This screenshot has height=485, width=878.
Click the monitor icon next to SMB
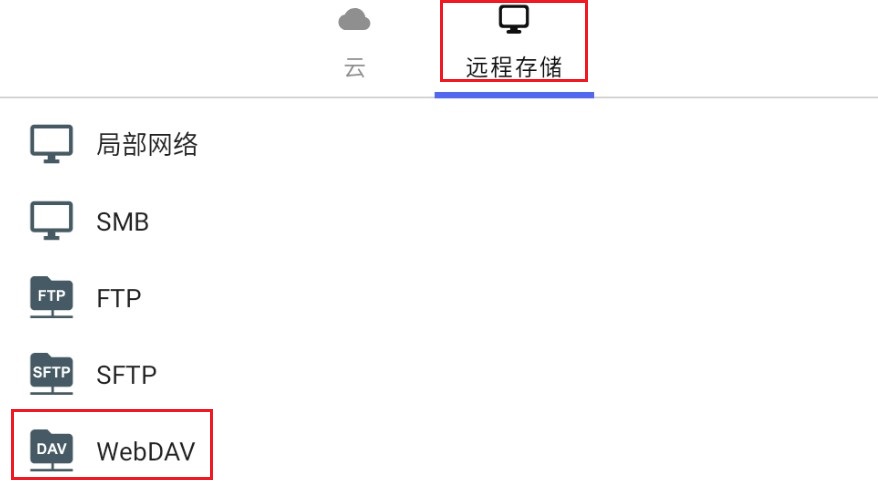[x=51, y=221]
